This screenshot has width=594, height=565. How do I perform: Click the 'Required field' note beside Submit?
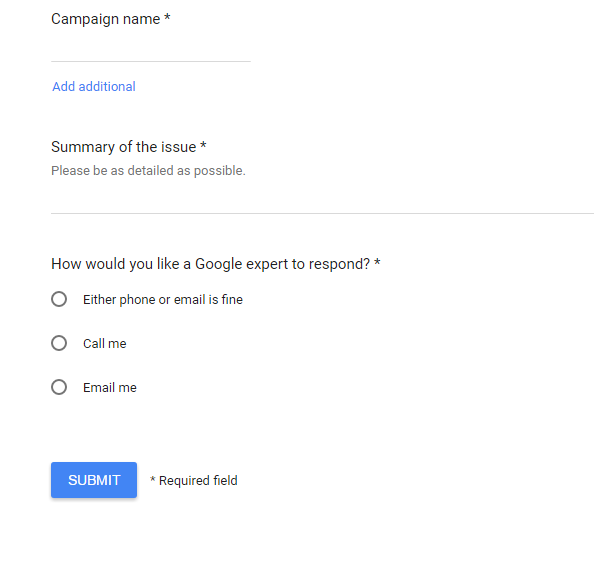pyautogui.click(x=198, y=480)
